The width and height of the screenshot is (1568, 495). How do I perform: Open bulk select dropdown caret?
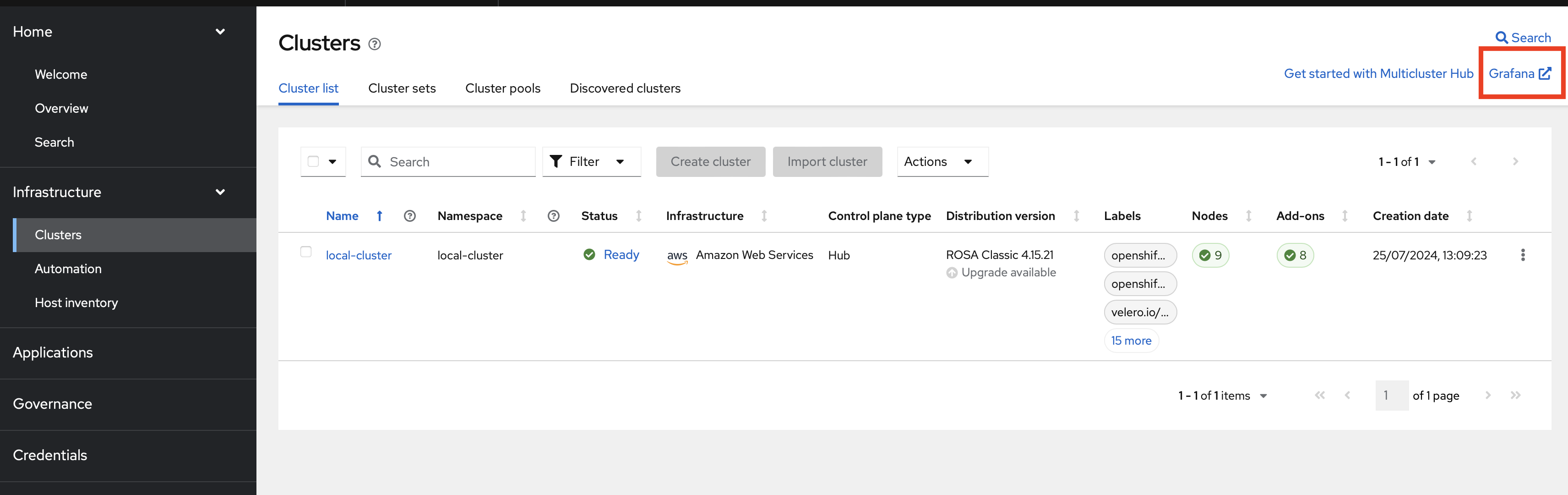click(x=332, y=162)
